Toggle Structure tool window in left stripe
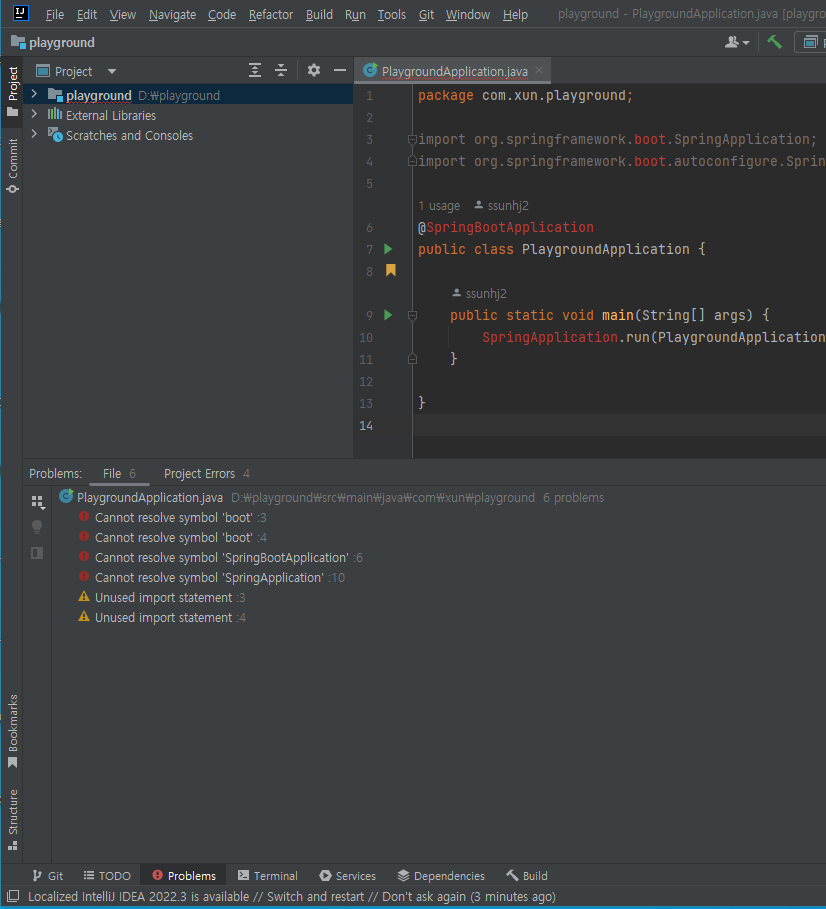Image resolution: width=826 pixels, height=909 pixels. pyautogui.click(x=13, y=819)
